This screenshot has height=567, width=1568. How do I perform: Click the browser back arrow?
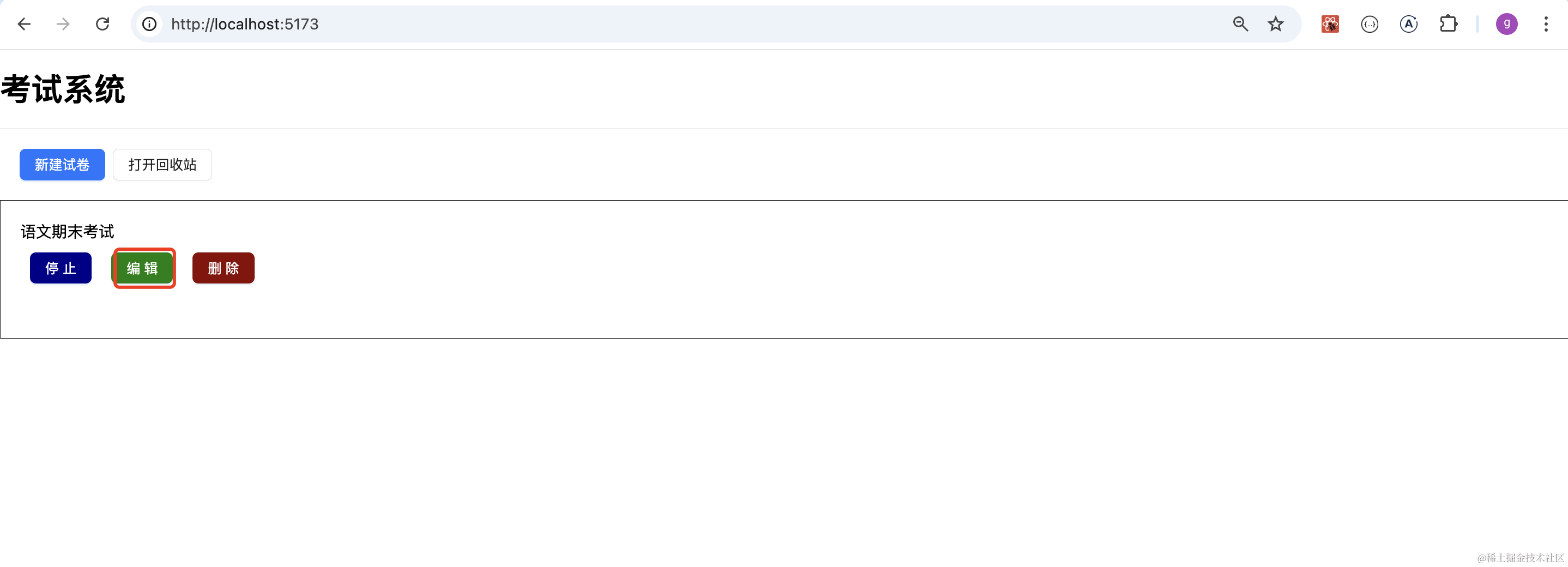(25, 25)
